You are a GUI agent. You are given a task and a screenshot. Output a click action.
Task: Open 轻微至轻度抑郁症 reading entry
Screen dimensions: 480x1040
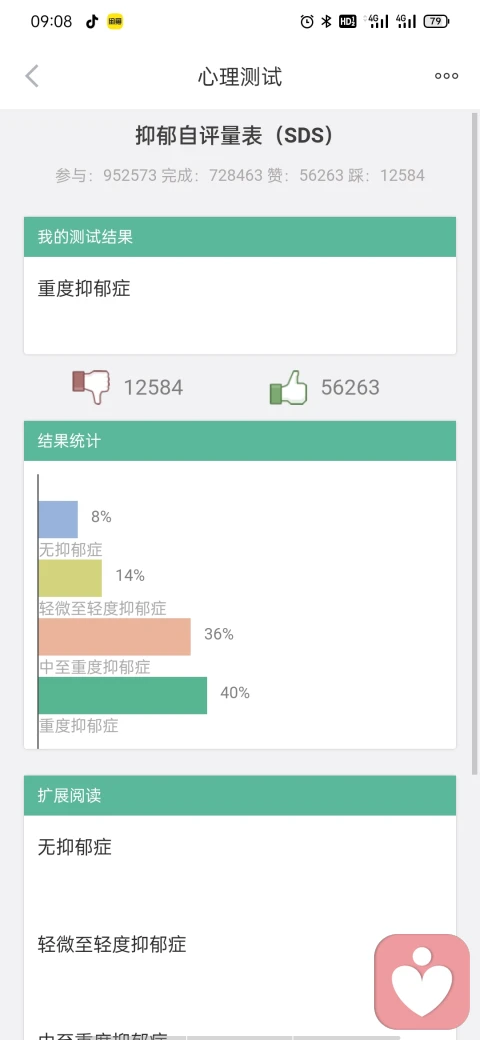[112, 944]
